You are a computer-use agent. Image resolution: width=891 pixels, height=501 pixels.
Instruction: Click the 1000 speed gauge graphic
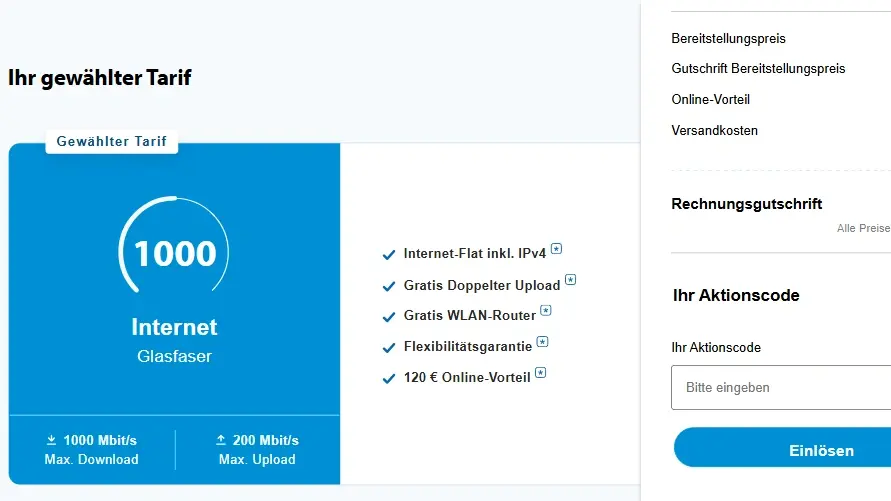(174, 245)
